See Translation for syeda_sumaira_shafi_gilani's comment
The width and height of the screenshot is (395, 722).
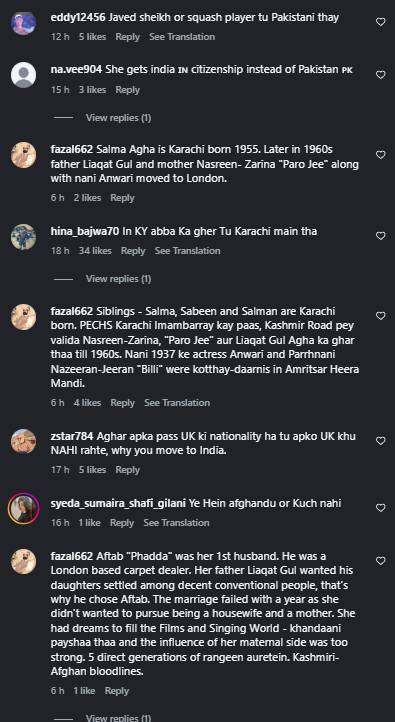click(x=176, y=523)
